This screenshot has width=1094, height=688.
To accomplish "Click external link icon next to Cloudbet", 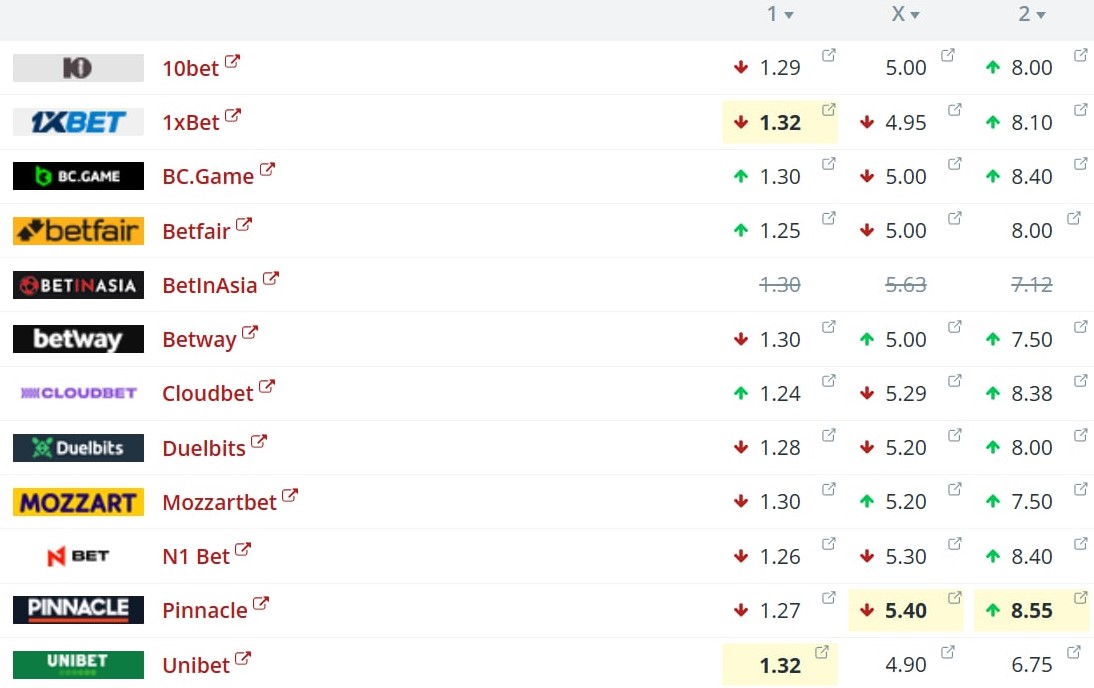I will coord(267,387).
